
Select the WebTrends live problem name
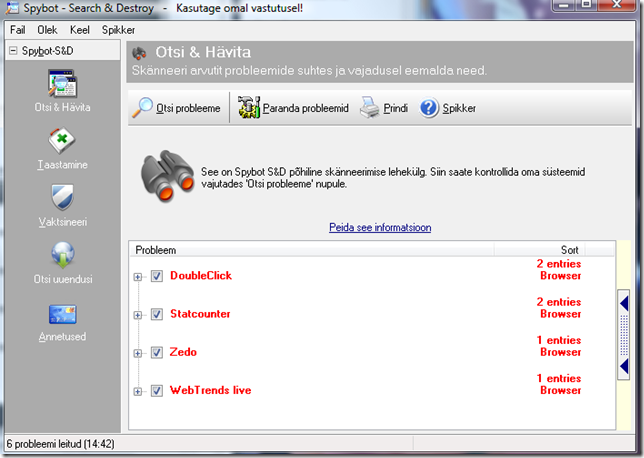click(x=210, y=390)
